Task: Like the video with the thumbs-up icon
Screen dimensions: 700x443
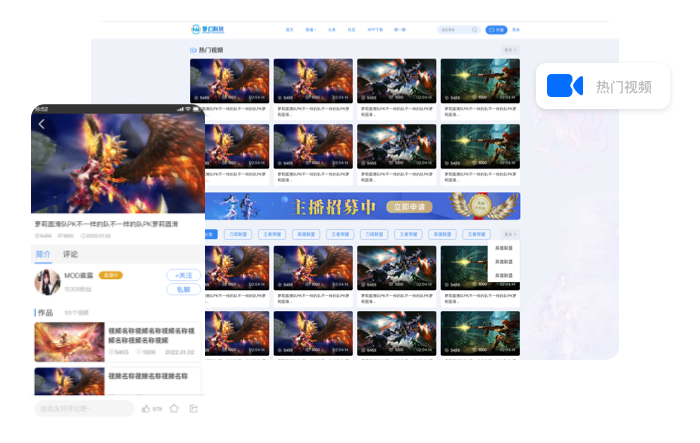Action: coord(146,409)
